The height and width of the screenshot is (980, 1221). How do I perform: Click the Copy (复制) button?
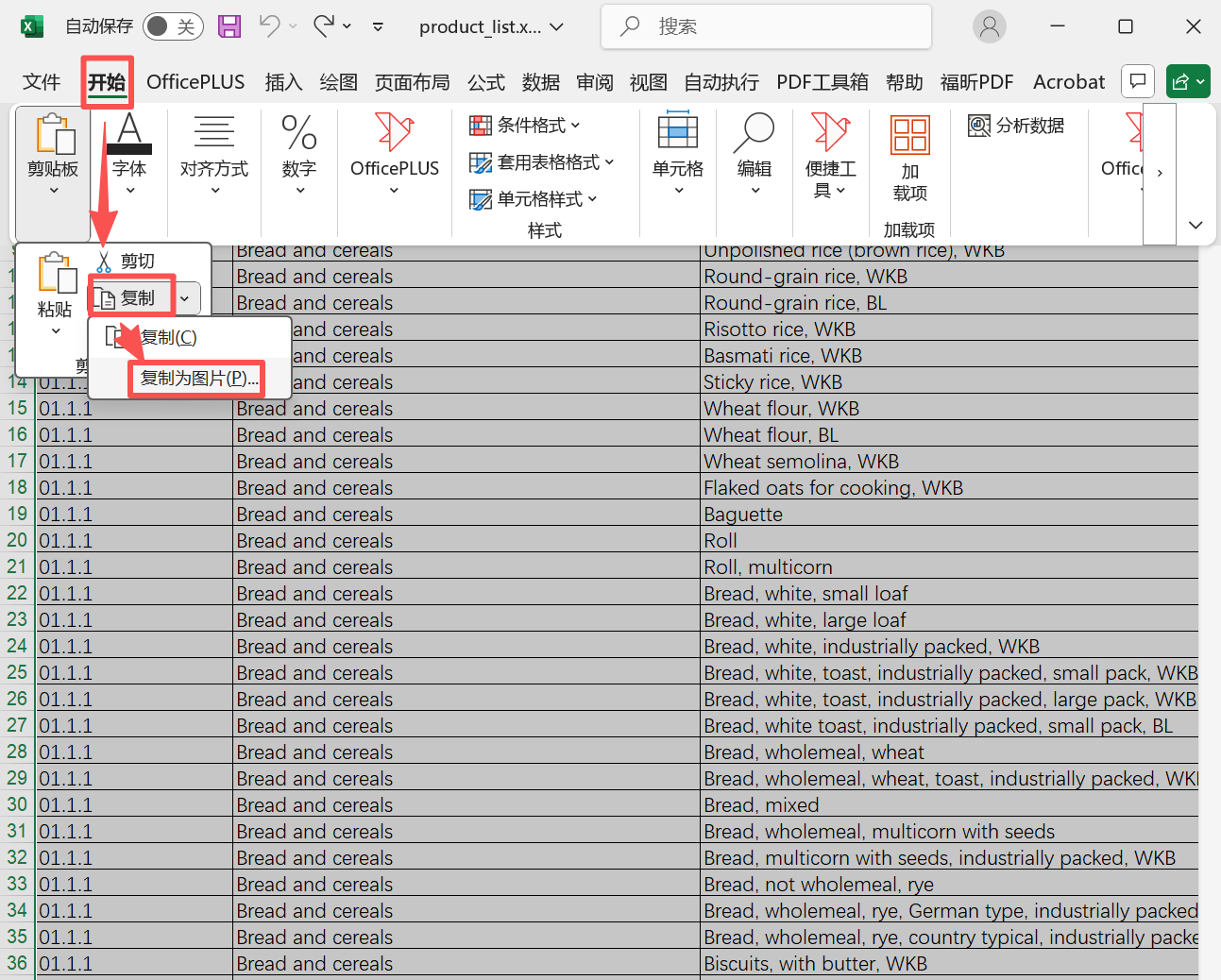point(130,298)
